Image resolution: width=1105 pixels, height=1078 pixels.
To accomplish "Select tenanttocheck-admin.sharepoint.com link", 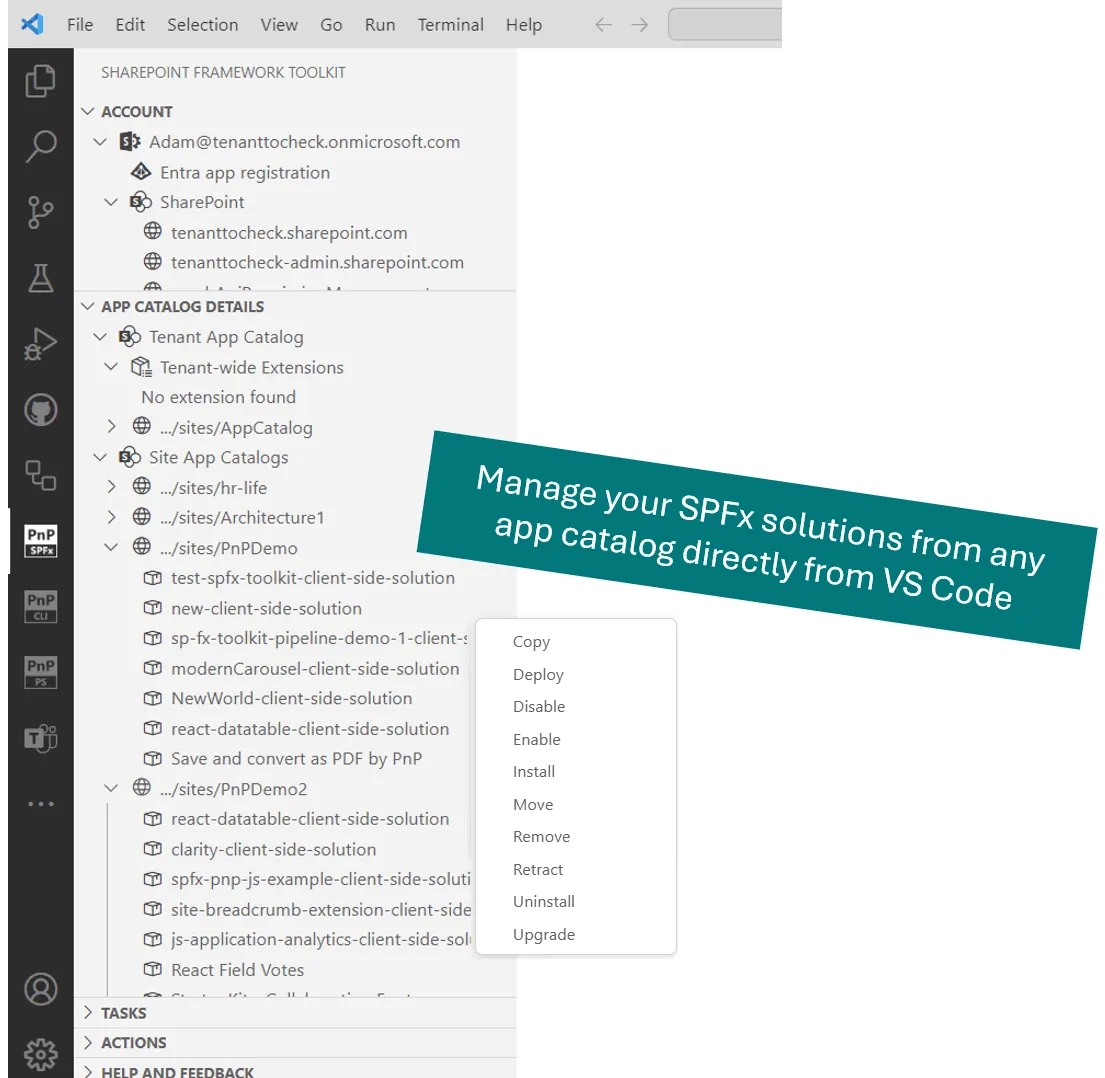I will [x=317, y=262].
